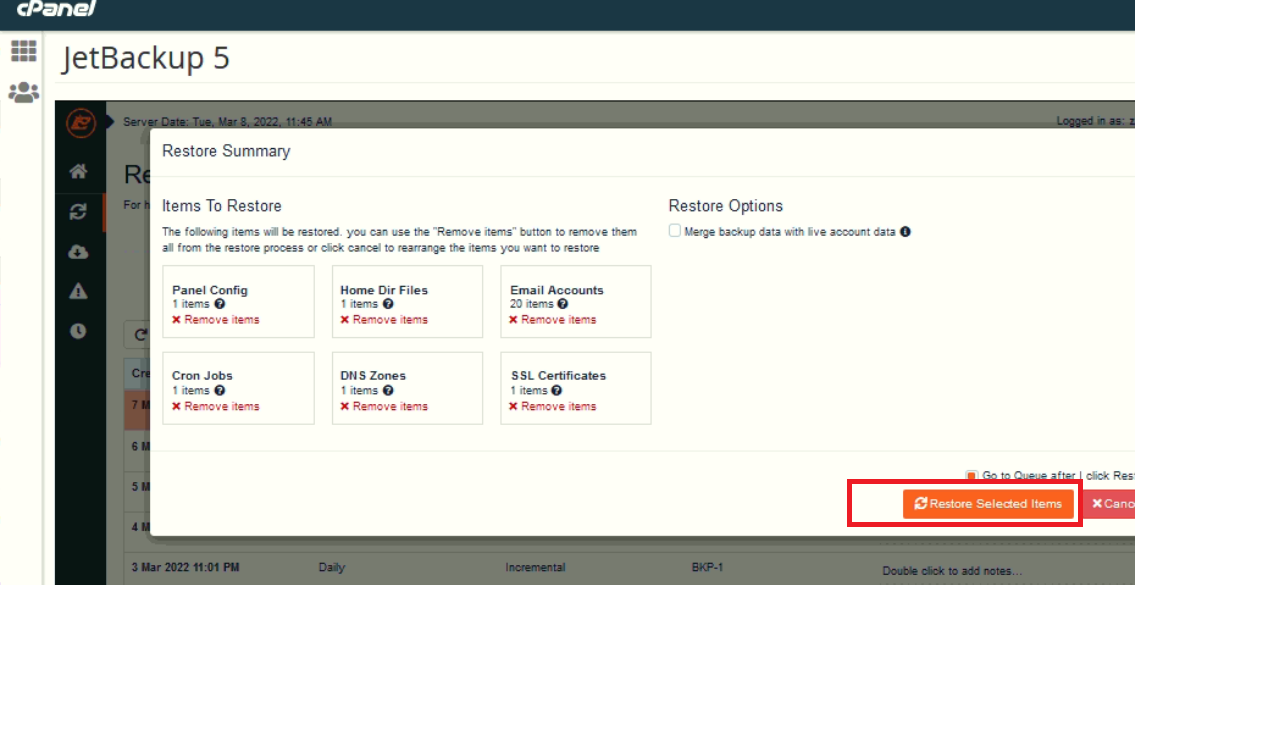This screenshot has width=1288, height=737.
Task: Open the cPanel apps grid icon
Action: tap(23, 51)
